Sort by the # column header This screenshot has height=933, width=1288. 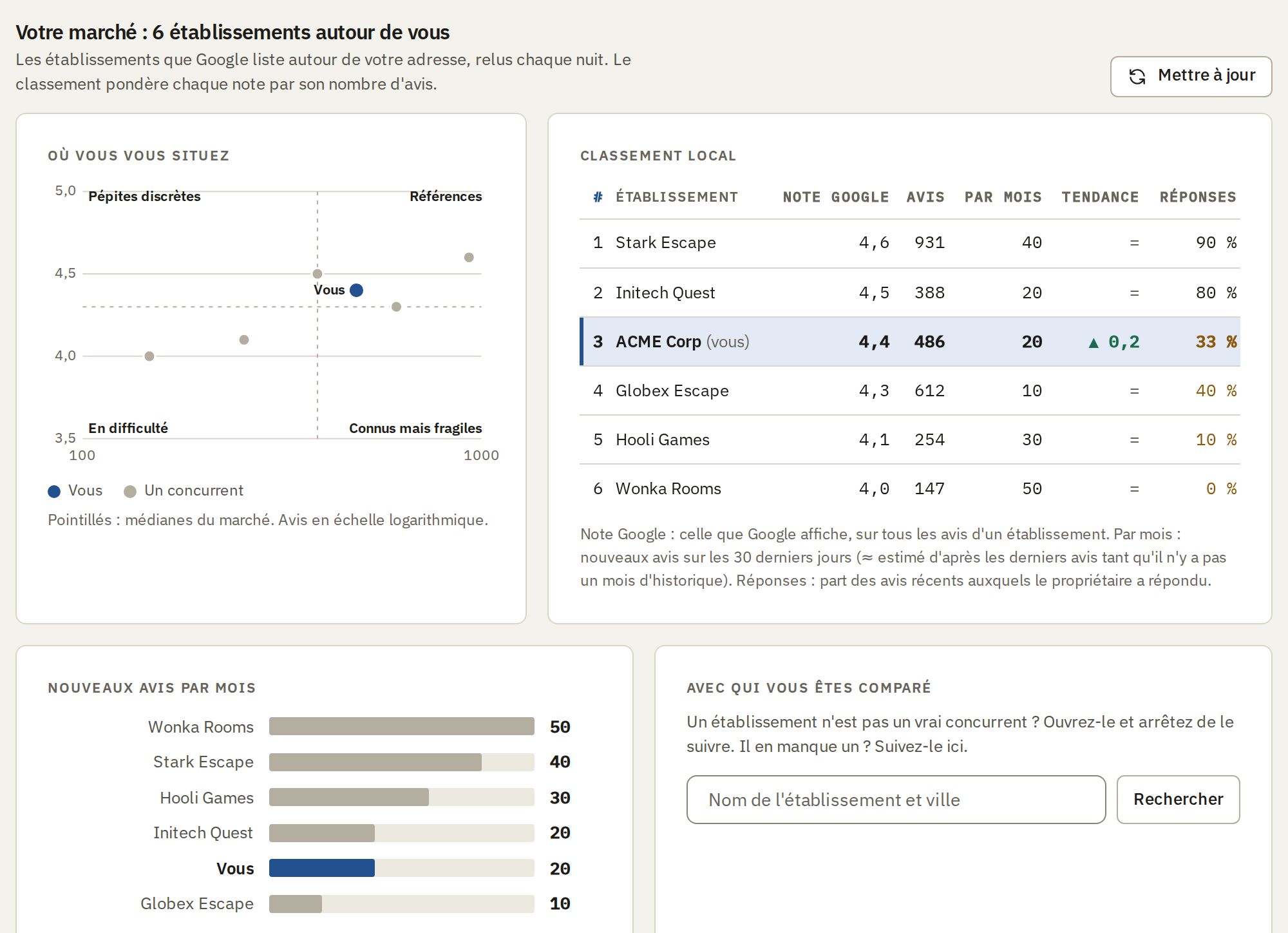[x=598, y=197]
